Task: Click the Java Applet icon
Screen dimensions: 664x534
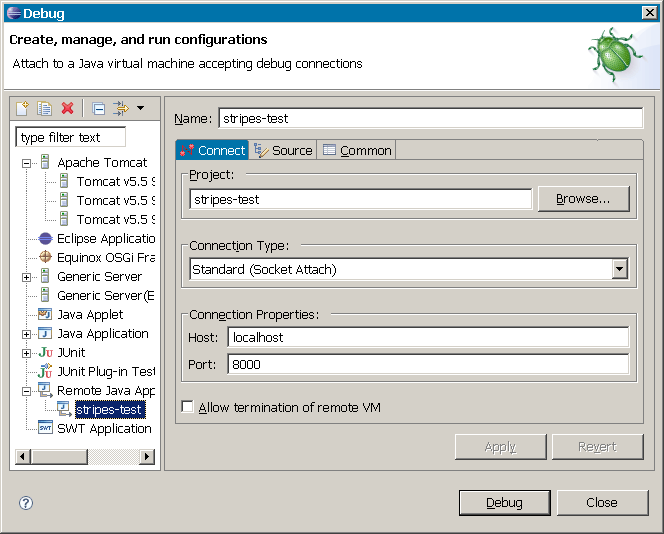Action: (45, 314)
